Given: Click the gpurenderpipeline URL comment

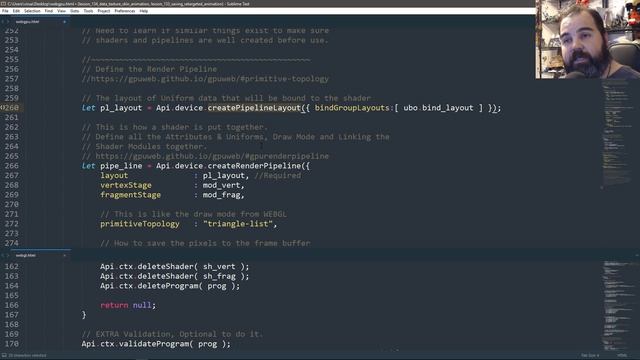Looking at the screenshot, I should tap(205, 156).
